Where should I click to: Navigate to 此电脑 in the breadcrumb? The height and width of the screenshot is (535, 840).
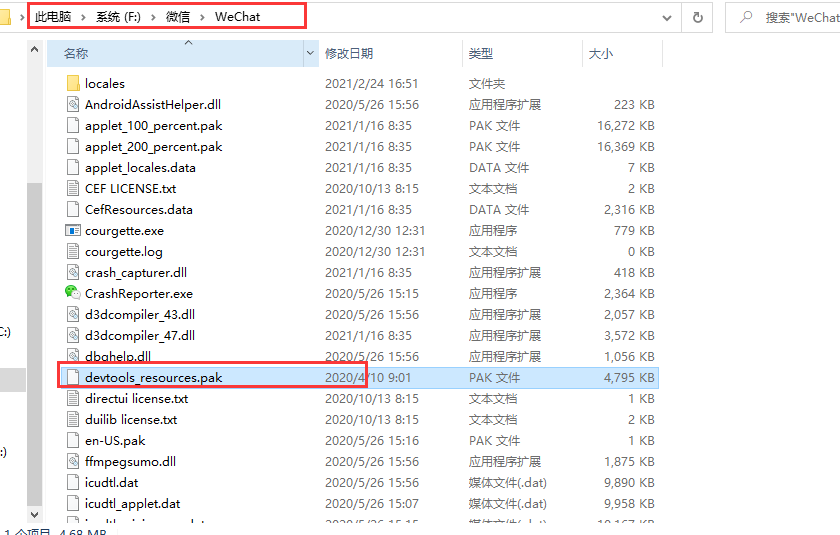pos(53,17)
